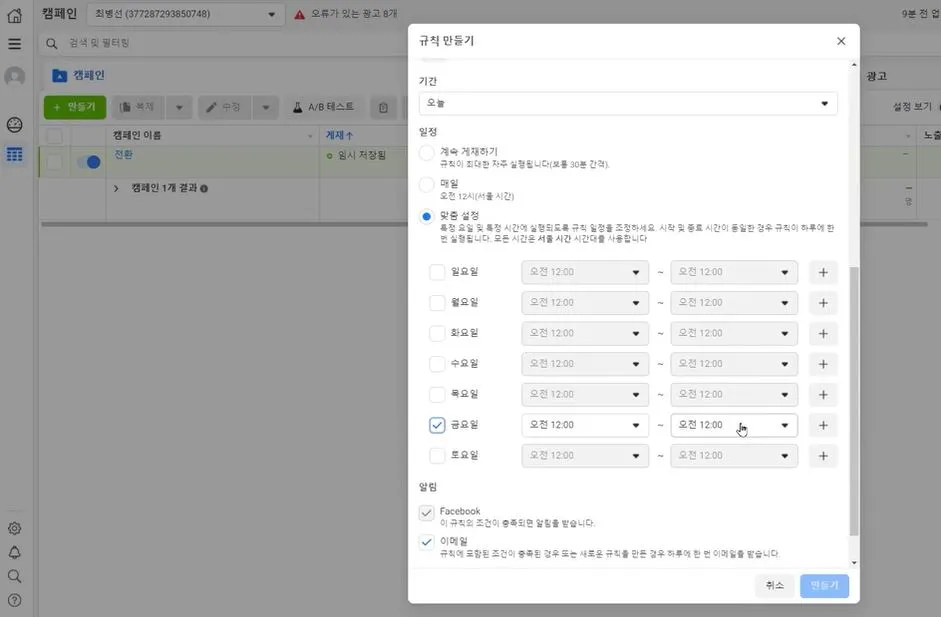This screenshot has height=617, width=941.
Task: Click the feedback smiley icon in sidebar
Action: click(x=14, y=125)
